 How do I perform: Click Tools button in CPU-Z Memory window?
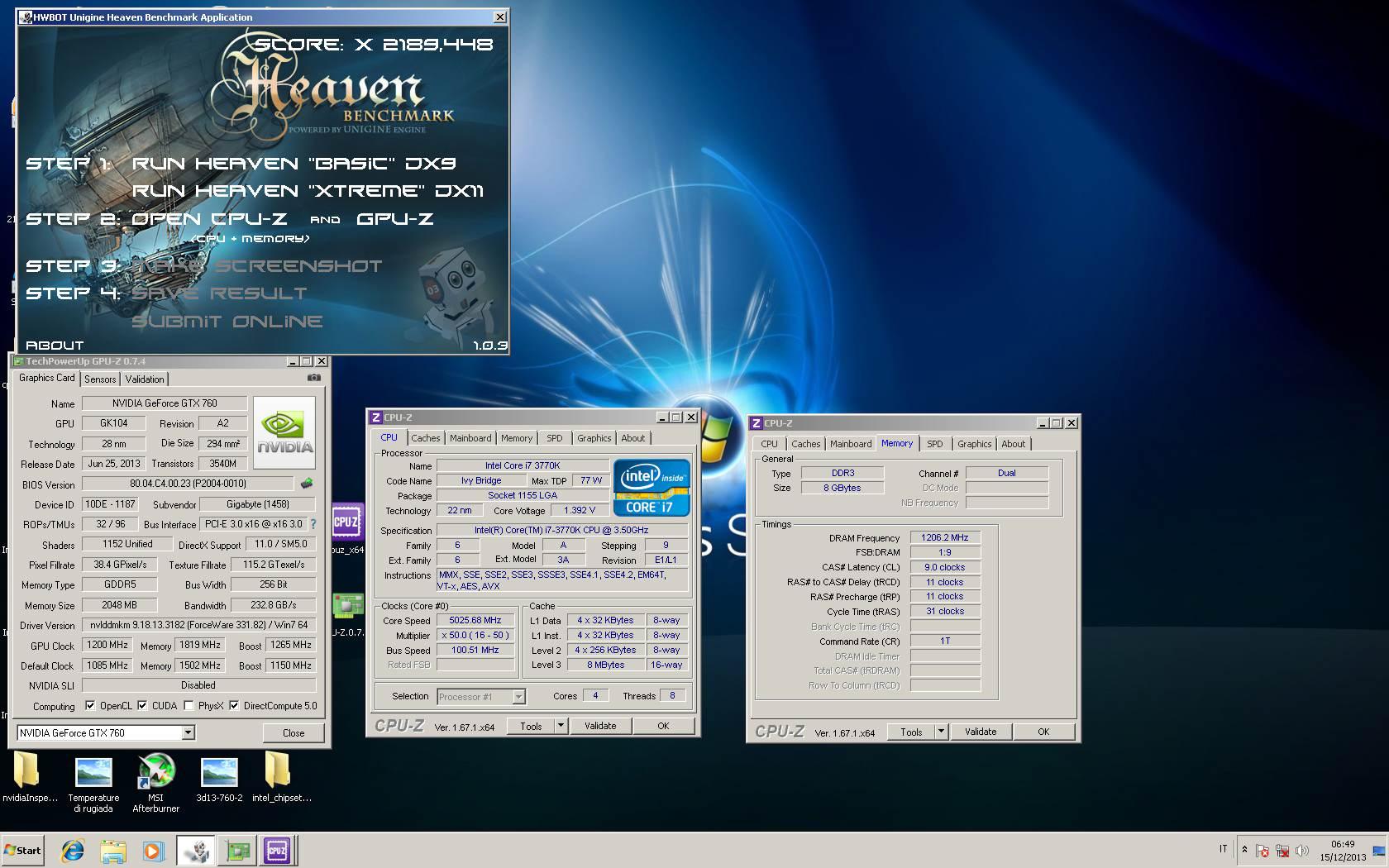pyautogui.click(x=911, y=732)
